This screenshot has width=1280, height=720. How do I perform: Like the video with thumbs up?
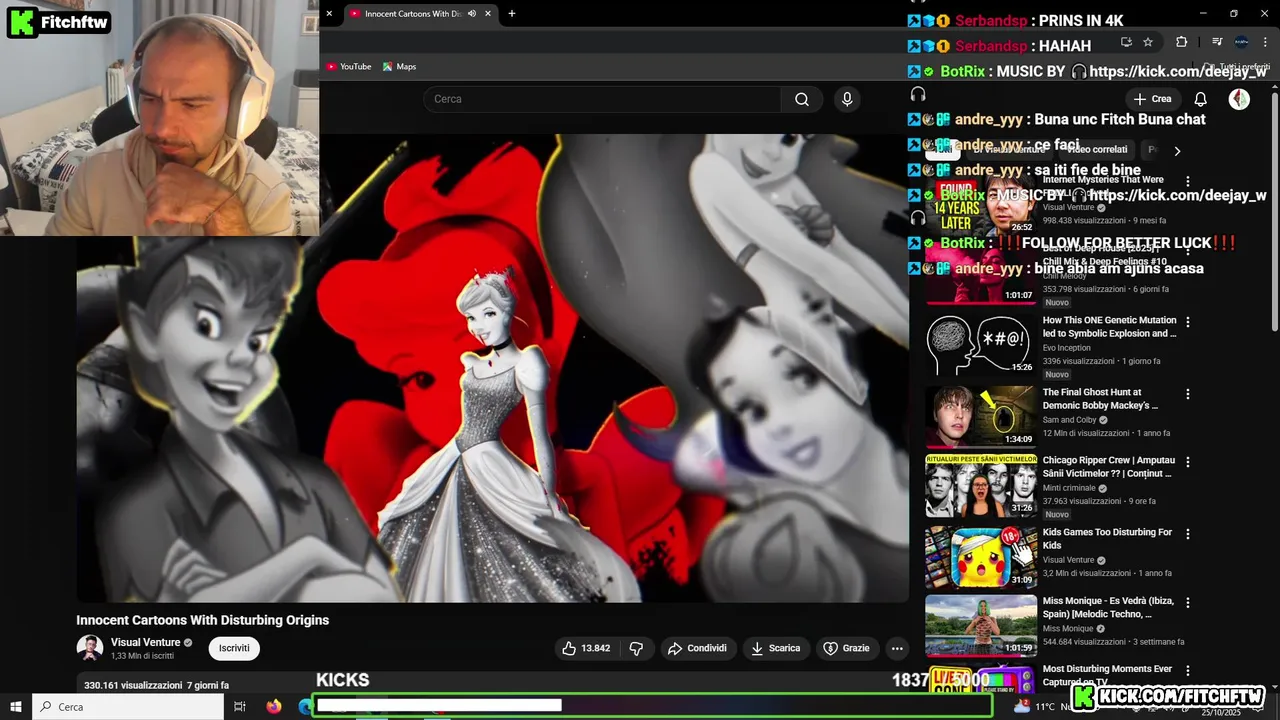pyautogui.click(x=586, y=648)
